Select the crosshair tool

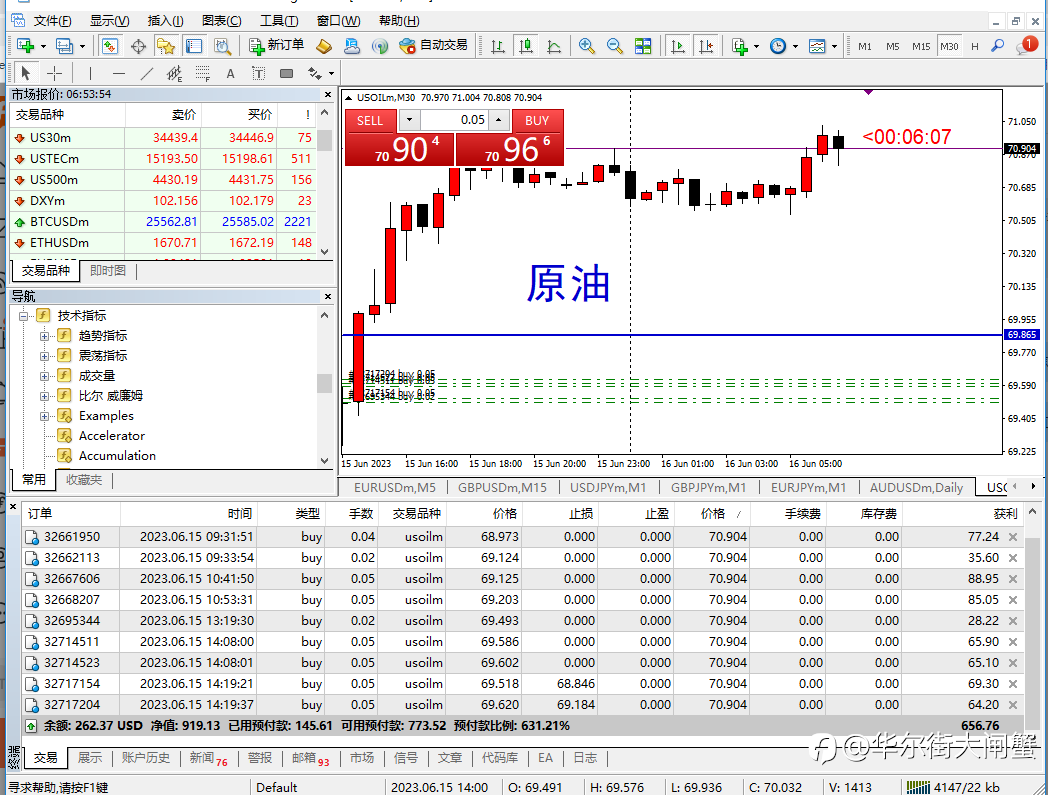pos(55,73)
